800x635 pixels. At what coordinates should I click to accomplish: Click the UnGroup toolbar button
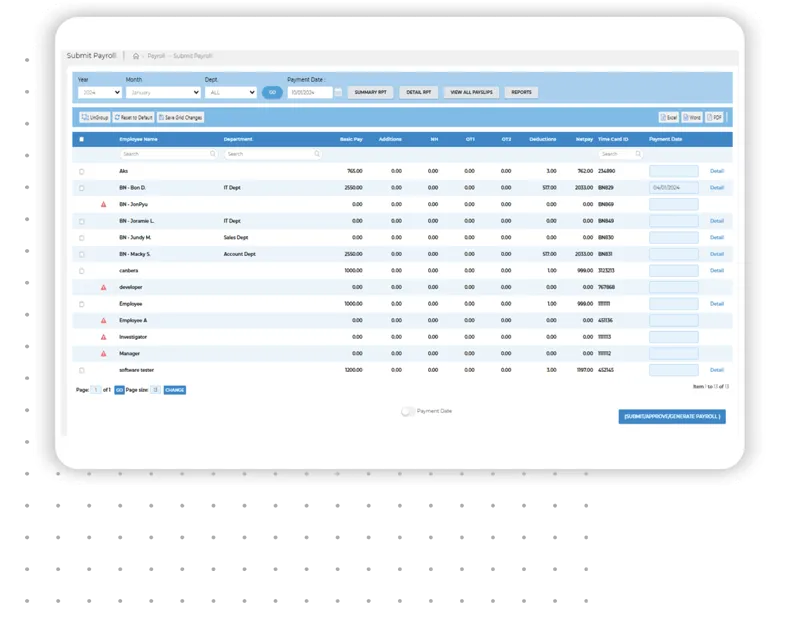point(95,117)
